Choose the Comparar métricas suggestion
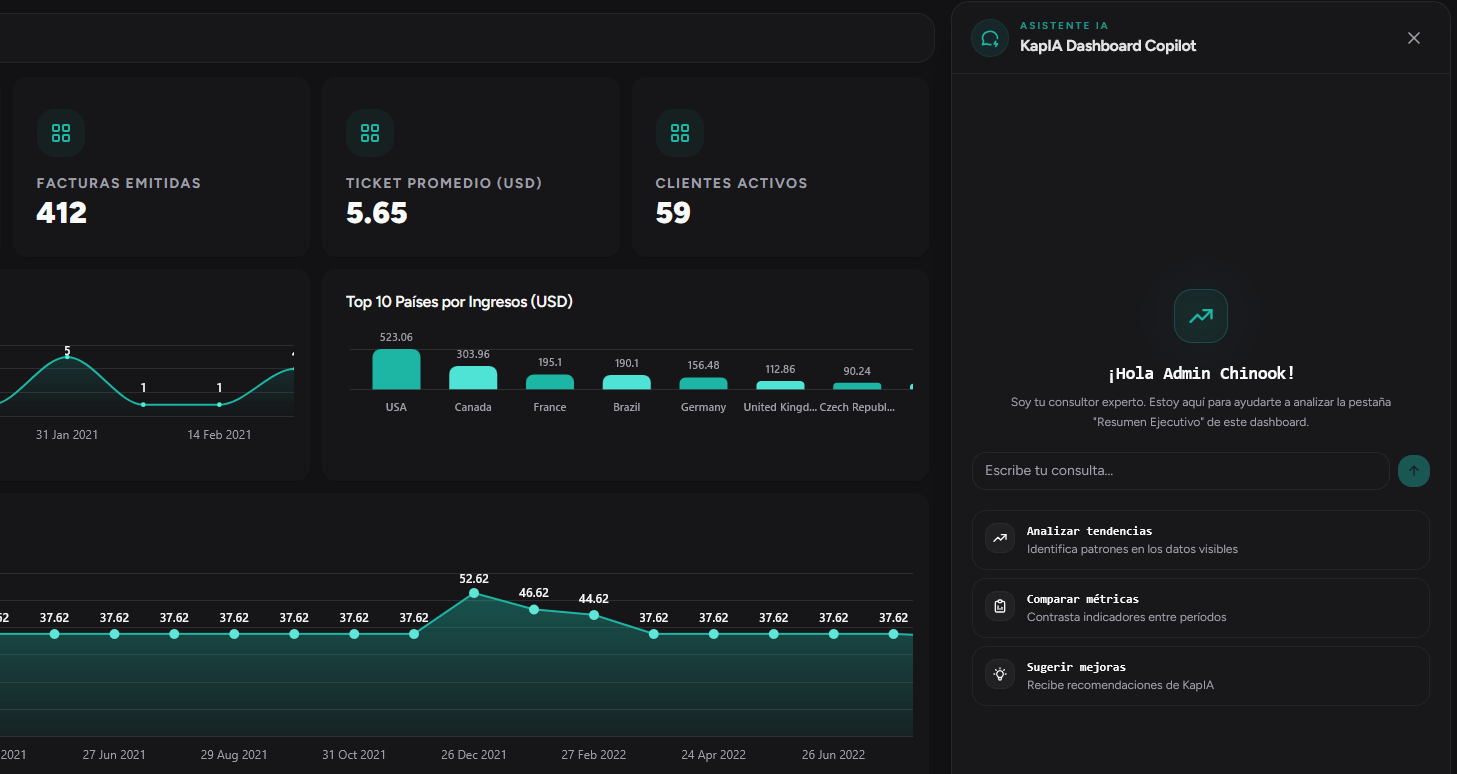The height and width of the screenshot is (774, 1457). point(1201,608)
